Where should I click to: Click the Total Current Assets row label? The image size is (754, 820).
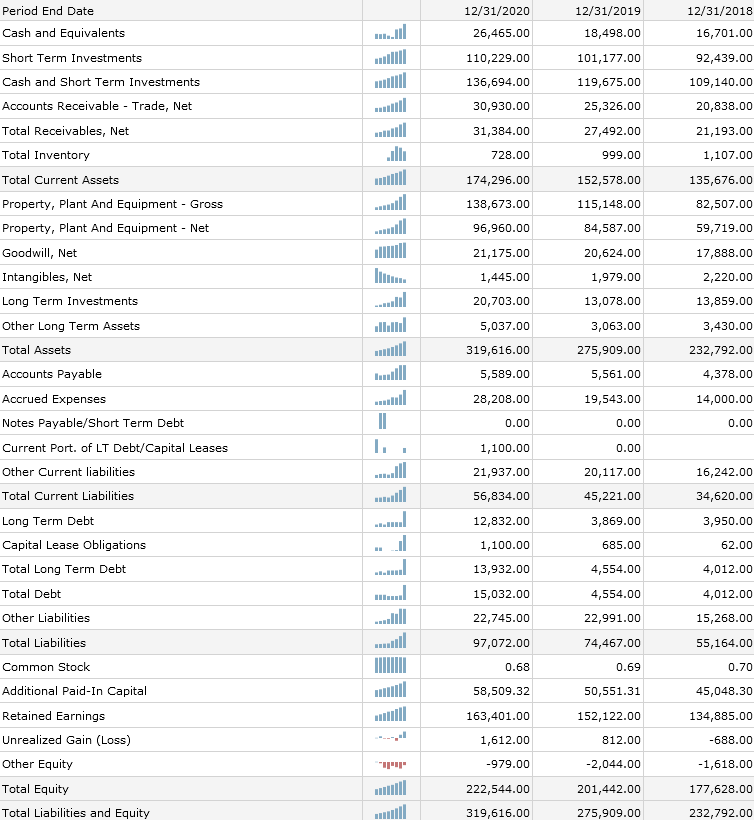coord(61,180)
